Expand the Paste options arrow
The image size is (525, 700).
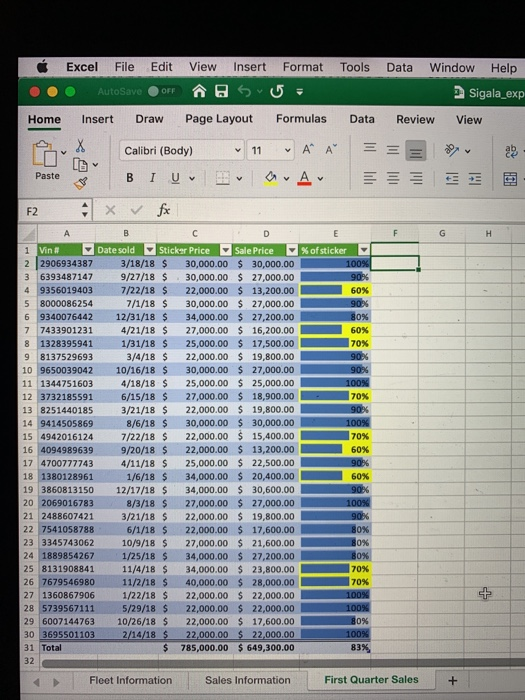click(x=64, y=152)
